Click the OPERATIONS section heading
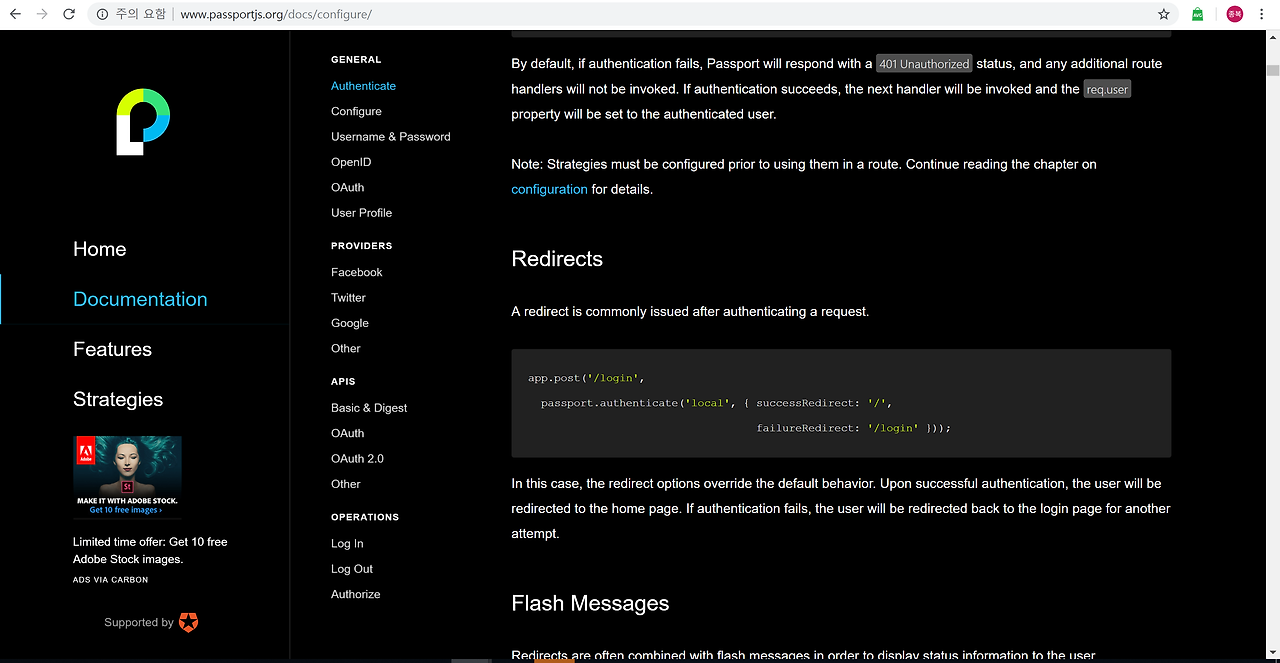This screenshot has height=663, width=1280. tap(365, 517)
